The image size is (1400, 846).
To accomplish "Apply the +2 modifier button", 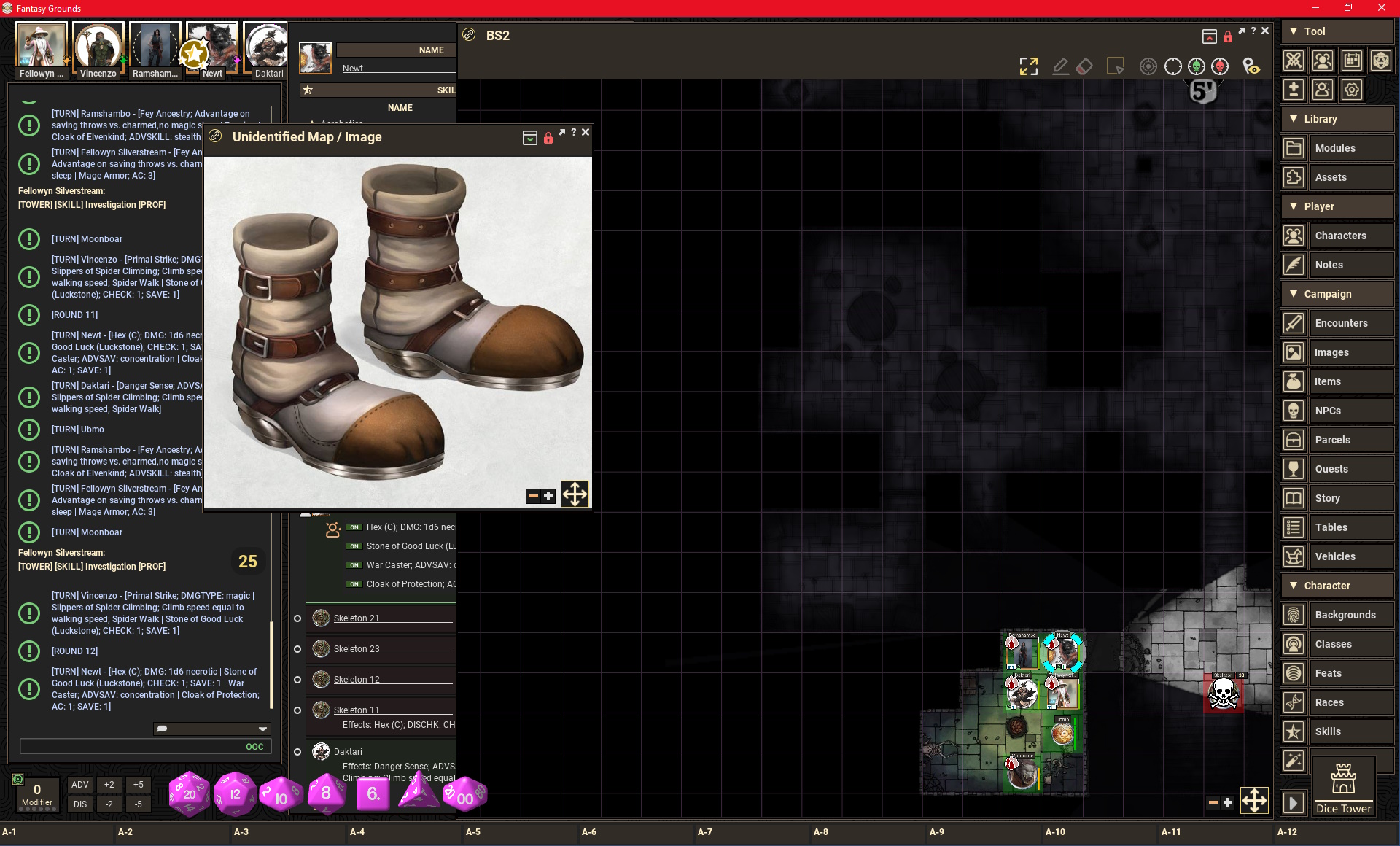I will 109,785.
